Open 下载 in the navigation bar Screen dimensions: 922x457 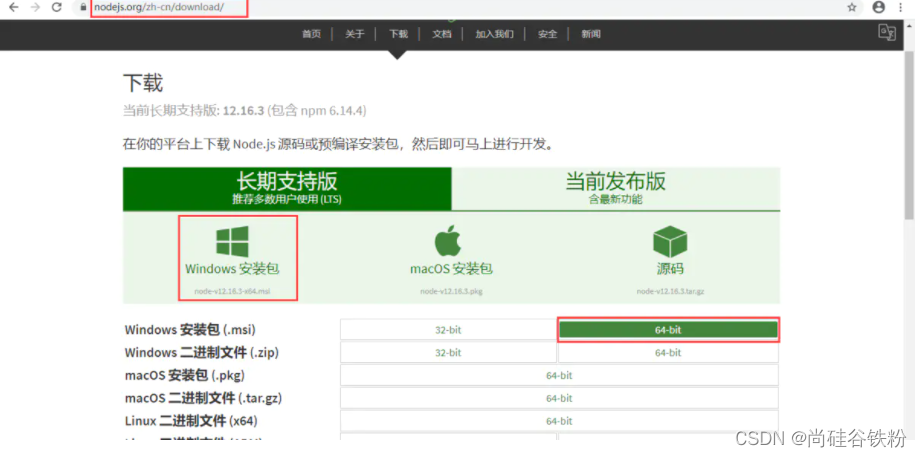[398, 34]
